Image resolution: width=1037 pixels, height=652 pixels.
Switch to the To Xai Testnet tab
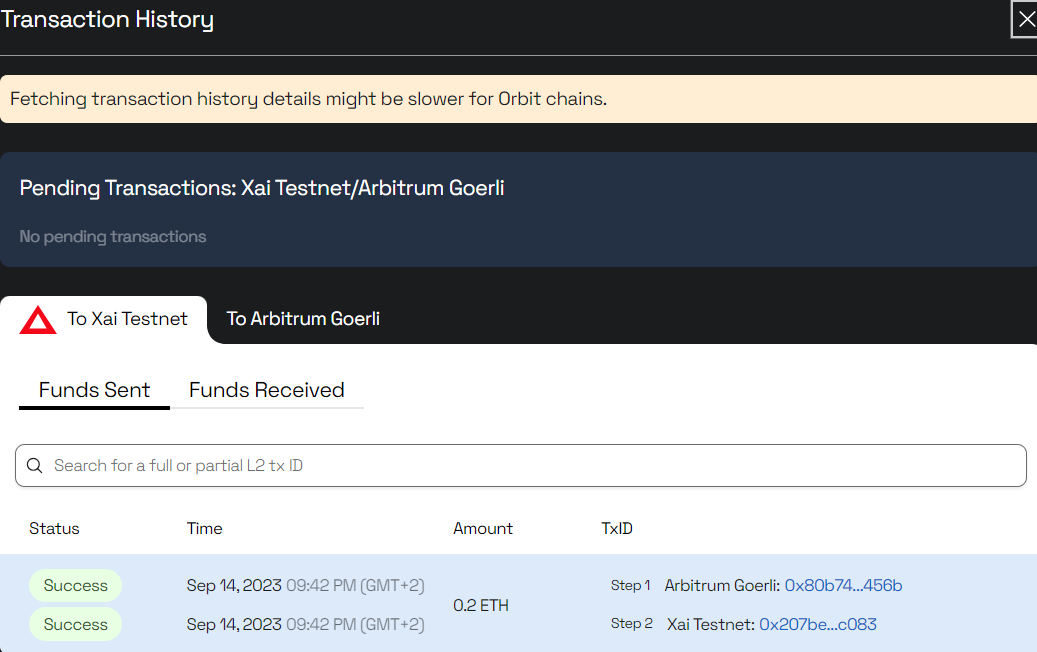click(104, 319)
